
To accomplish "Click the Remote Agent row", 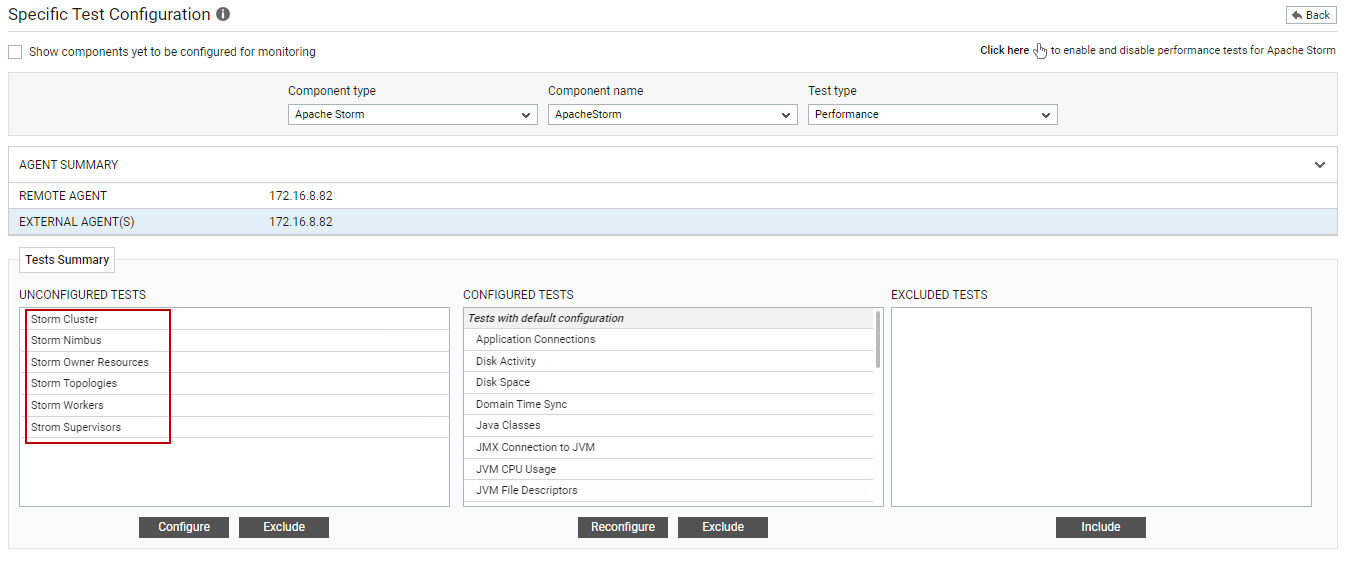I will click(x=673, y=196).
